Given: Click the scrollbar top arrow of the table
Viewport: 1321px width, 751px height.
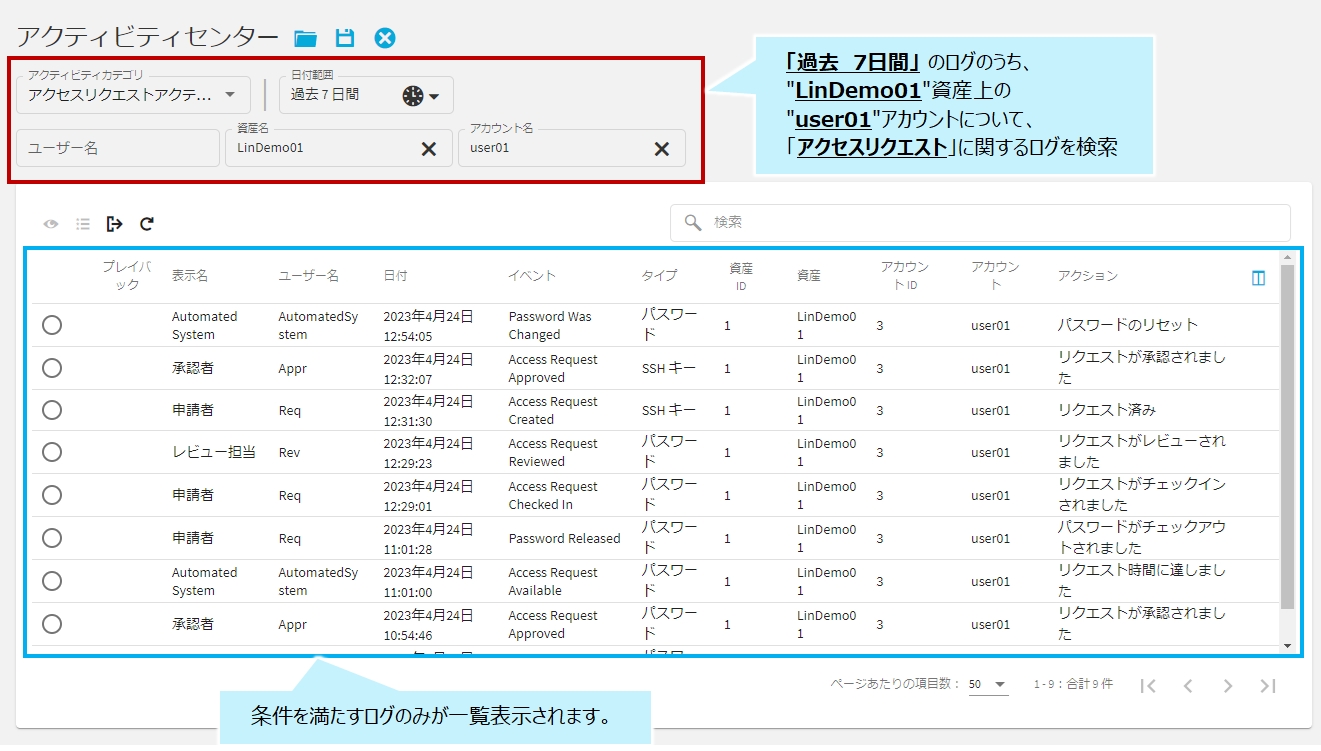Looking at the screenshot, I should (x=1287, y=258).
